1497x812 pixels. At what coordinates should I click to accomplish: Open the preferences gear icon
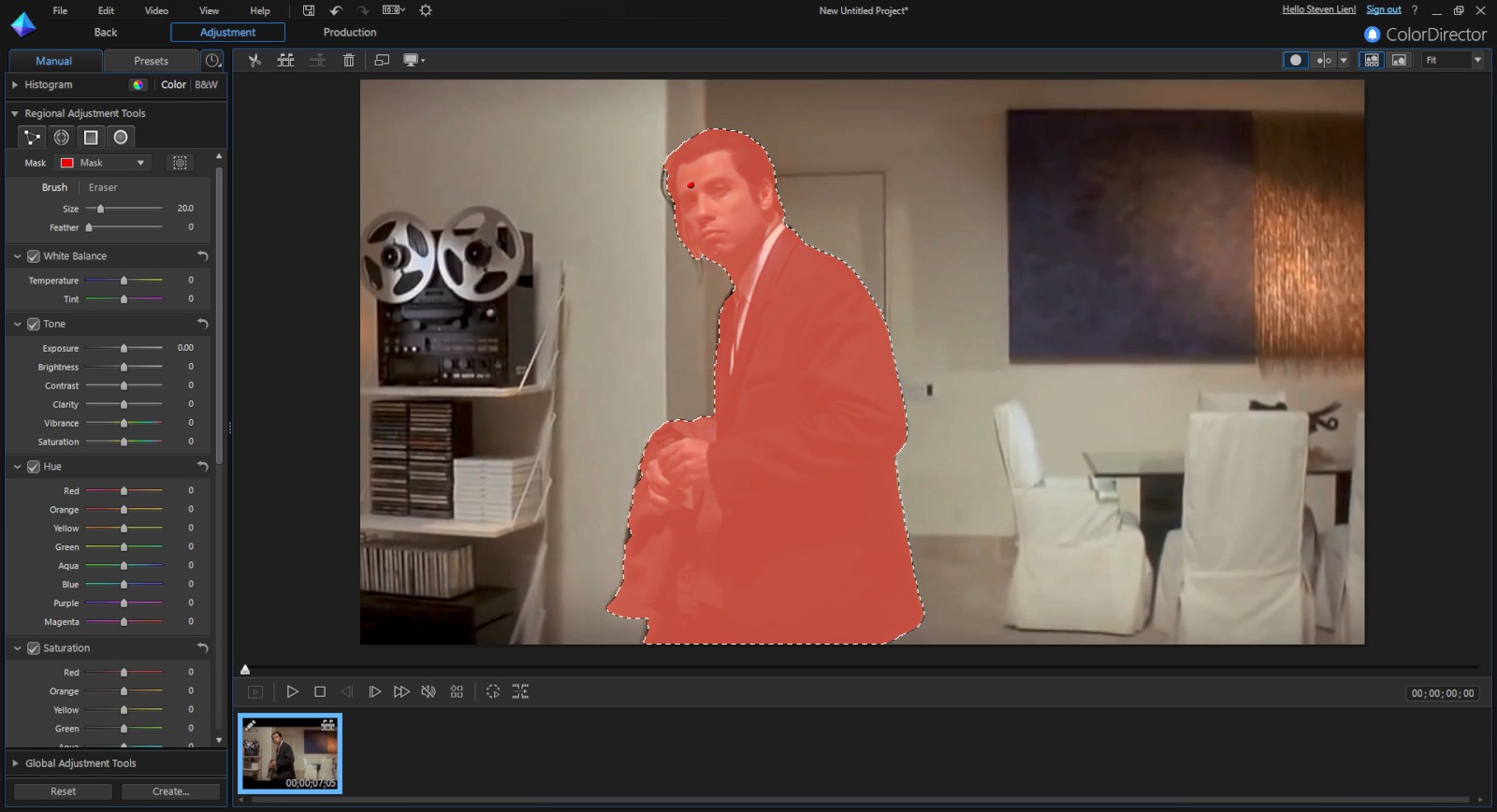coord(426,10)
